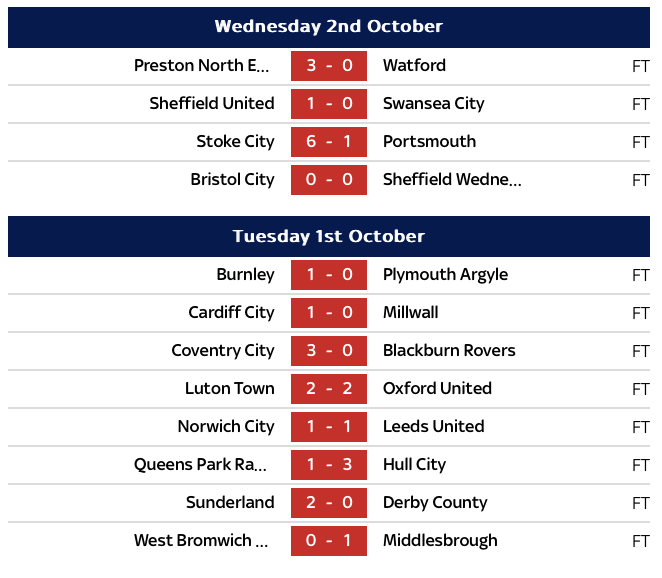Select the Leeds United team name
The height and width of the screenshot is (578, 662).
tap(433, 427)
